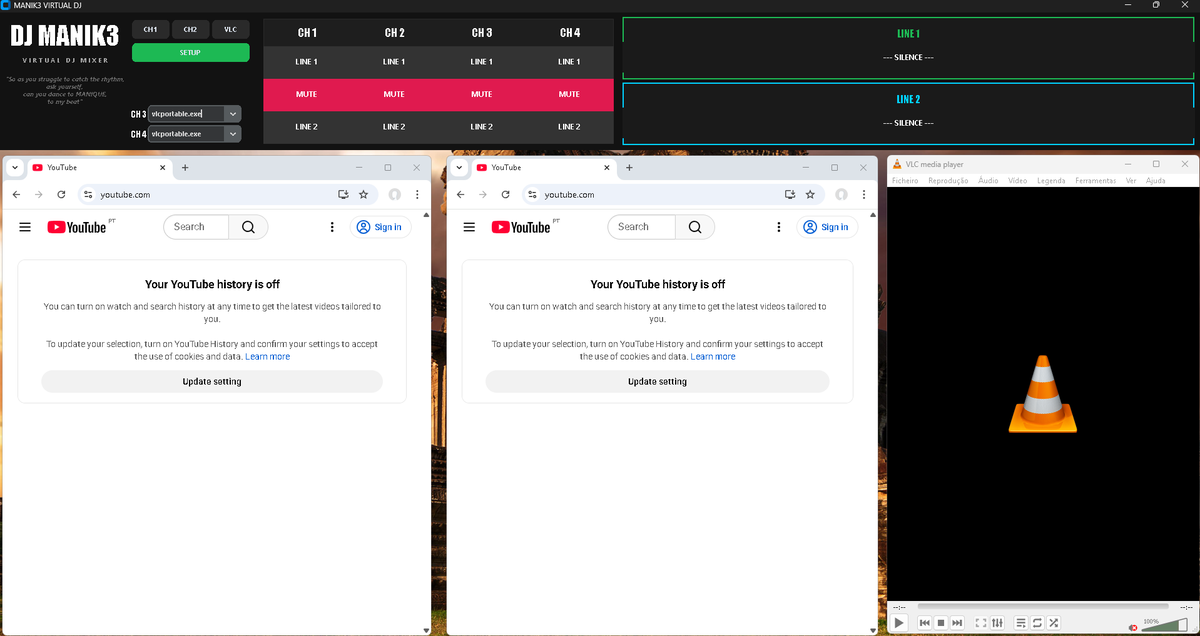
Task: Mute CH 2 in mixer
Action: coord(394,94)
